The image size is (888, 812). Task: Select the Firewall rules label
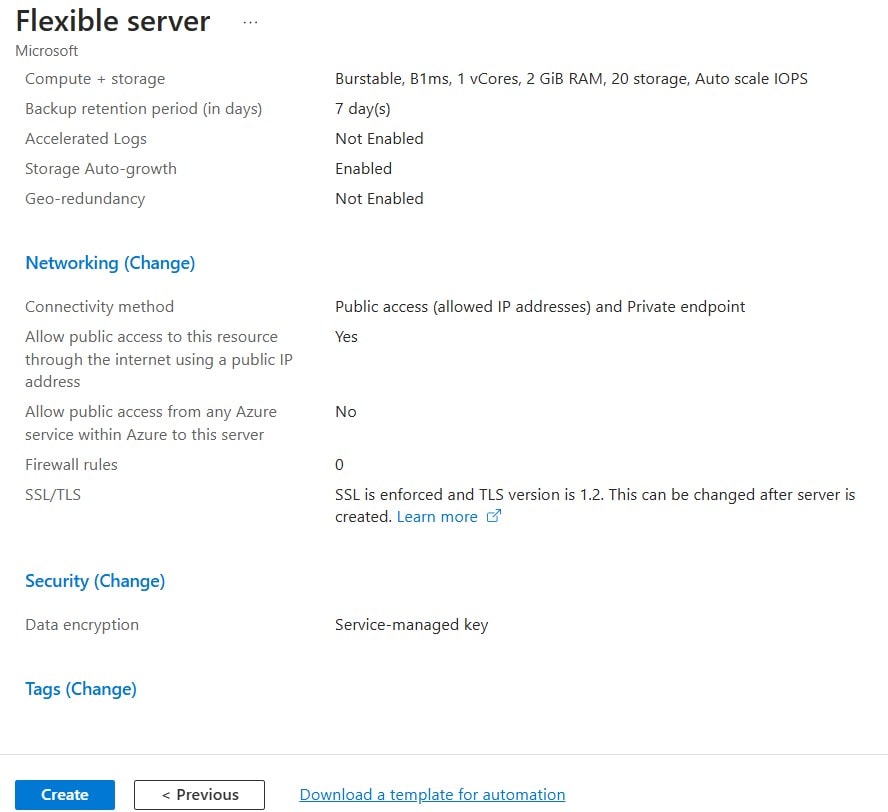[x=71, y=464]
